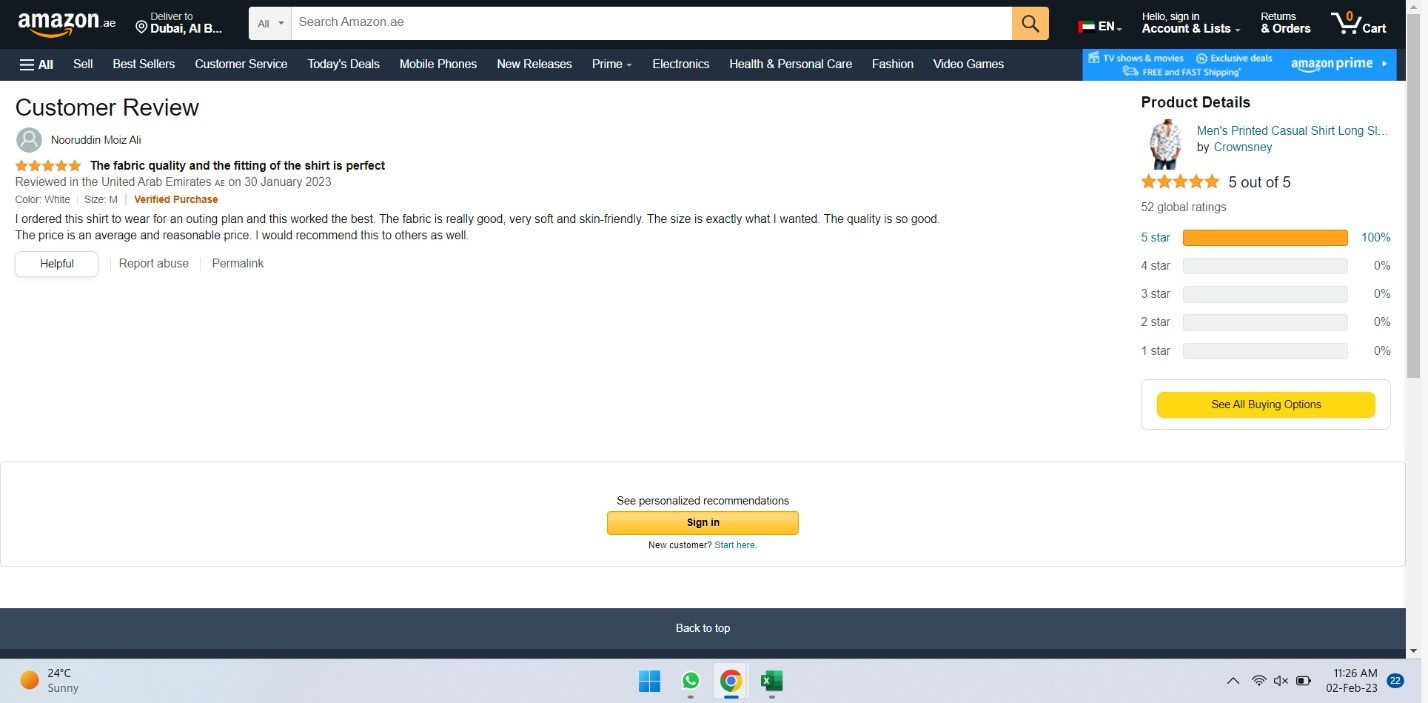Click the 52 global ratings text
The width and height of the screenshot is (1428, 703).
tap(1184, 207)
